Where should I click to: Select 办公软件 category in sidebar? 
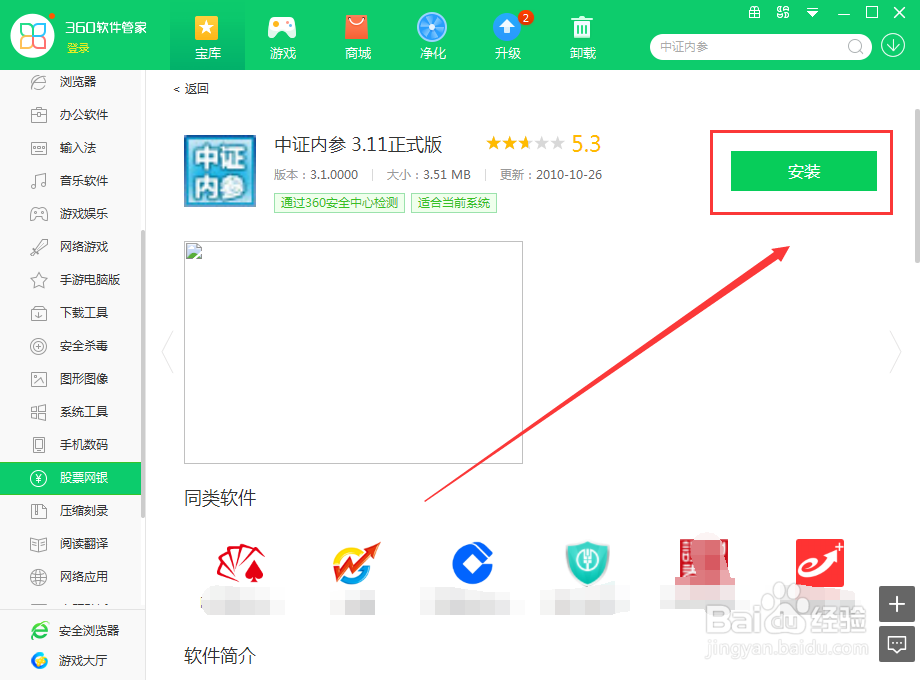click(x=70, y=114)
